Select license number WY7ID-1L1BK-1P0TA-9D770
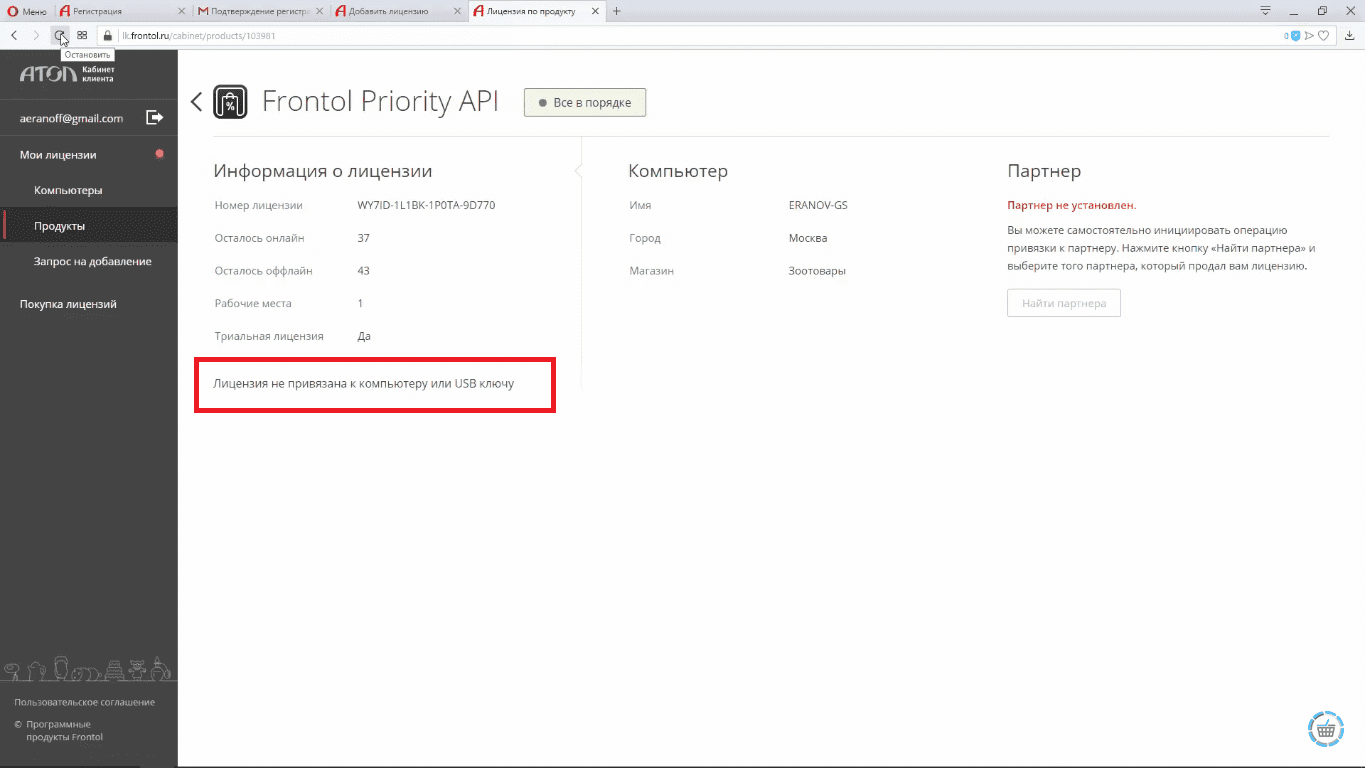This screenshot has height=768, width=1366. click(426, 205)
